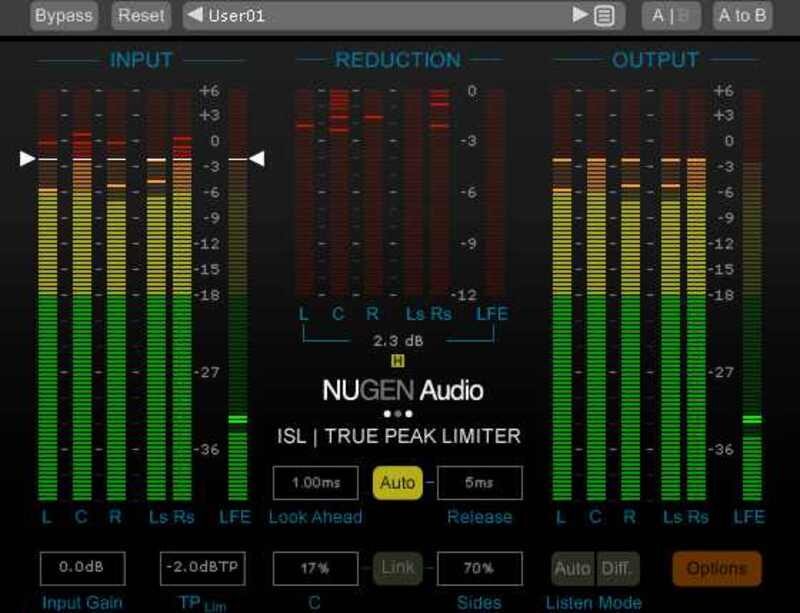Click the small yellow H hold indicator

tap(398, 361)
